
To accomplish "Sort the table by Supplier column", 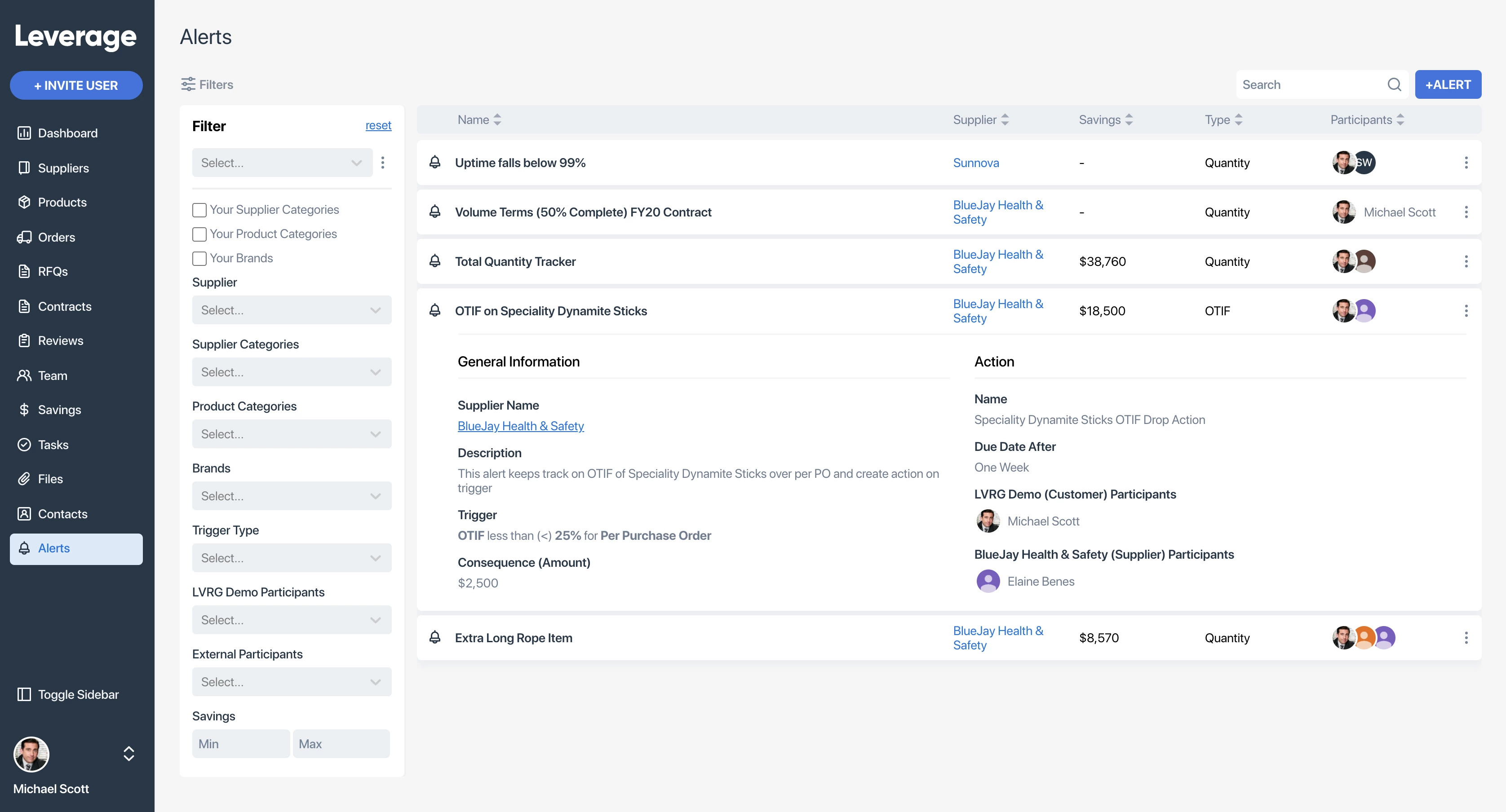I will (x=981, y=120).
